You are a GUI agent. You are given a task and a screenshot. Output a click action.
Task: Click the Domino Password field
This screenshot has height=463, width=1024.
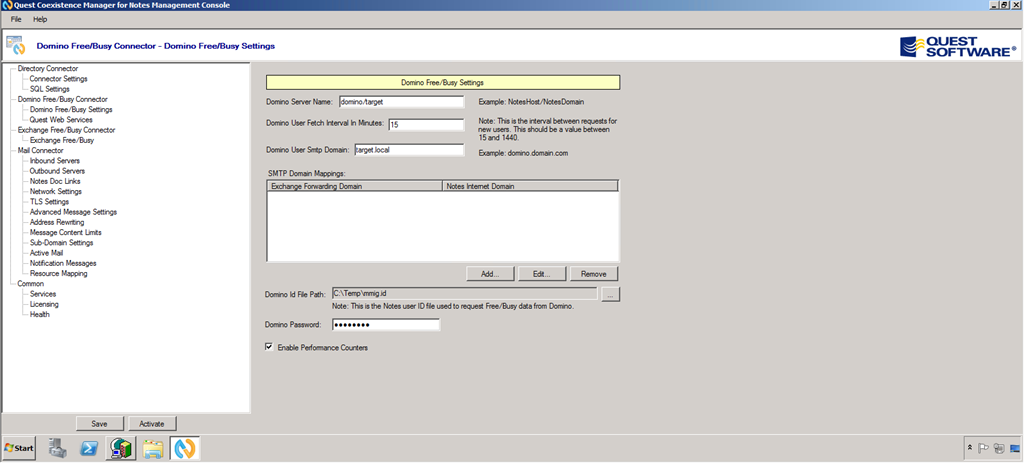click(x=385, y=325)
